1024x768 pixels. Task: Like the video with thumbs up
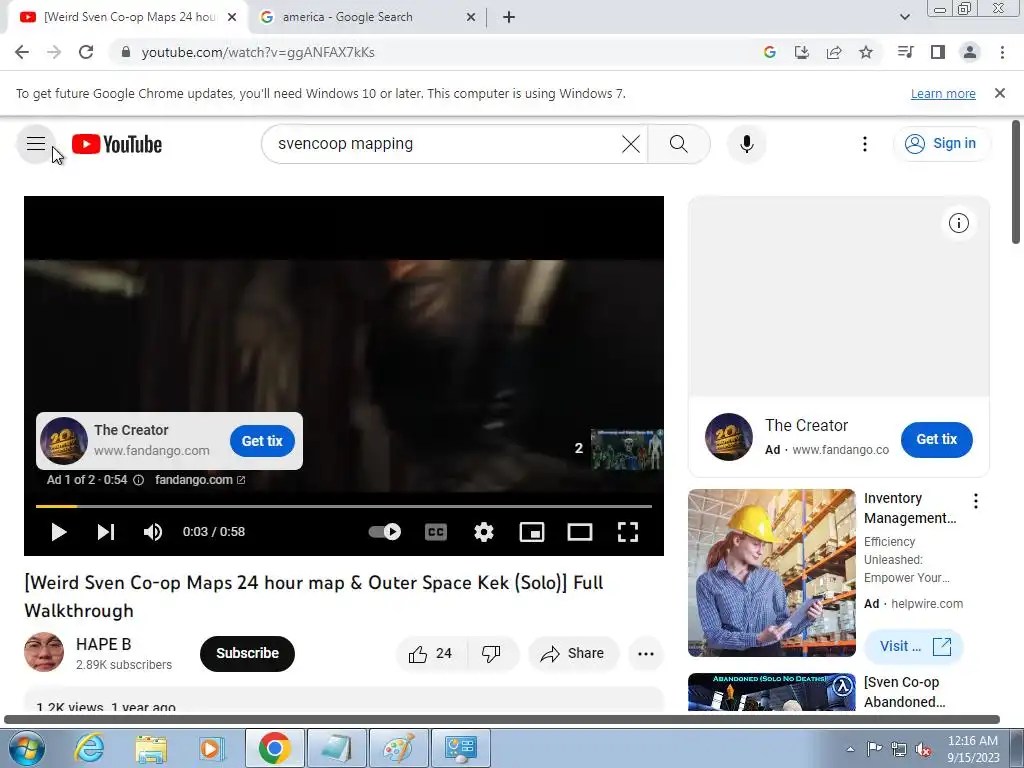point(430,654)
